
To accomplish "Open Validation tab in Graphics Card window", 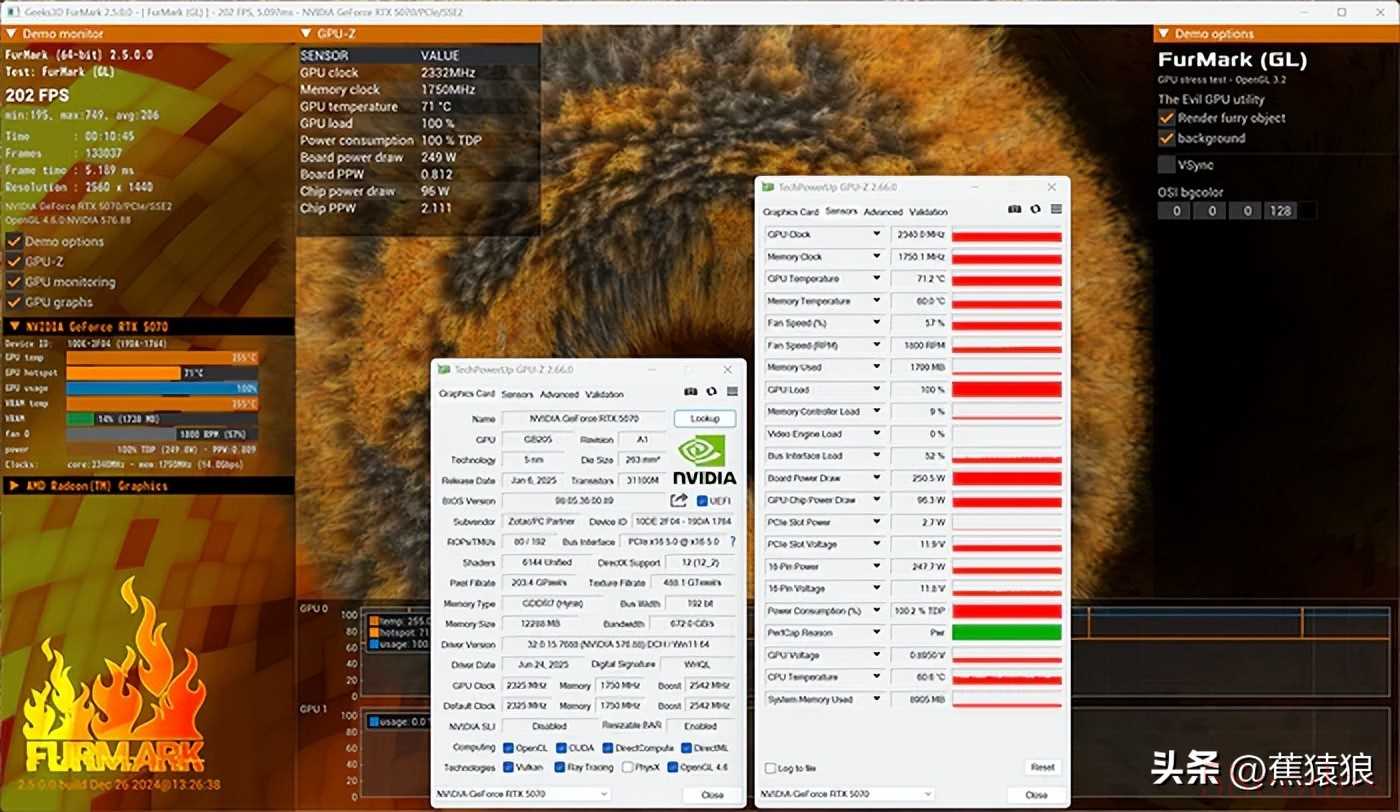I will pyautogui.click(x=604, y=395).
